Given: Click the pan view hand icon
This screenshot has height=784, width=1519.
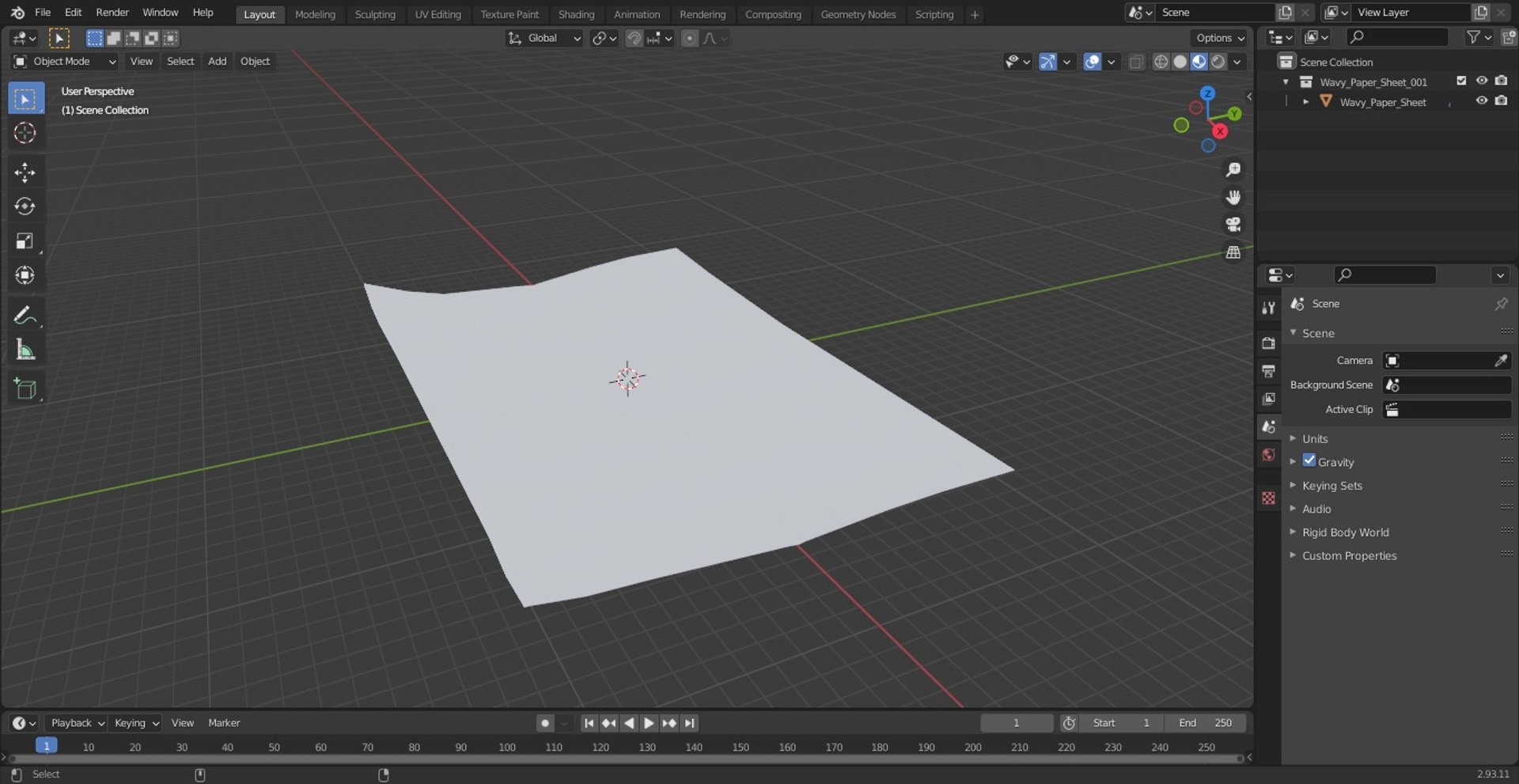Looking at the screenshot, I should 1233,197.
